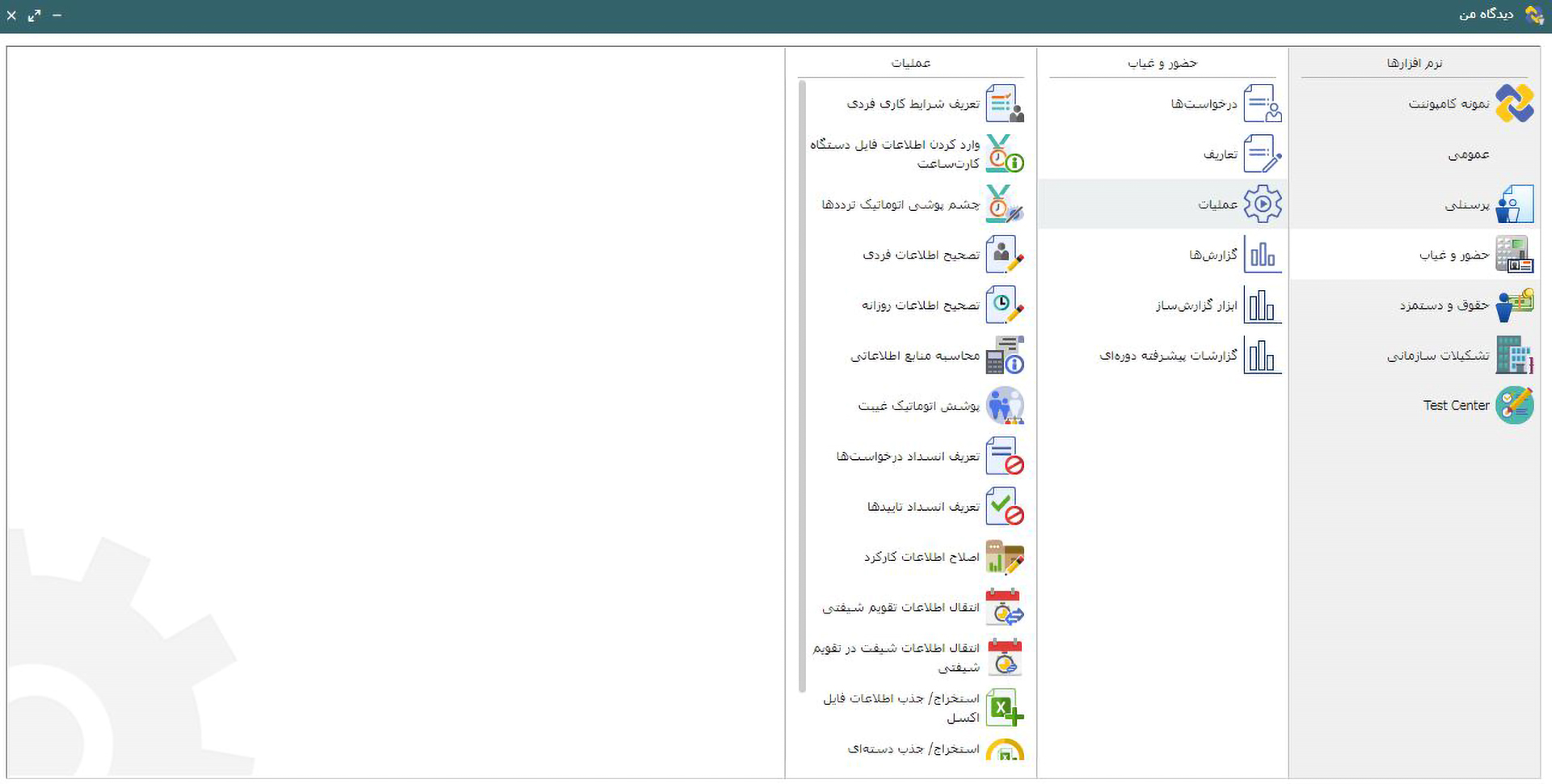
Task: Open چشم پوشی اتوماتیک ترددها icon
Action: tap(1004, 204)
